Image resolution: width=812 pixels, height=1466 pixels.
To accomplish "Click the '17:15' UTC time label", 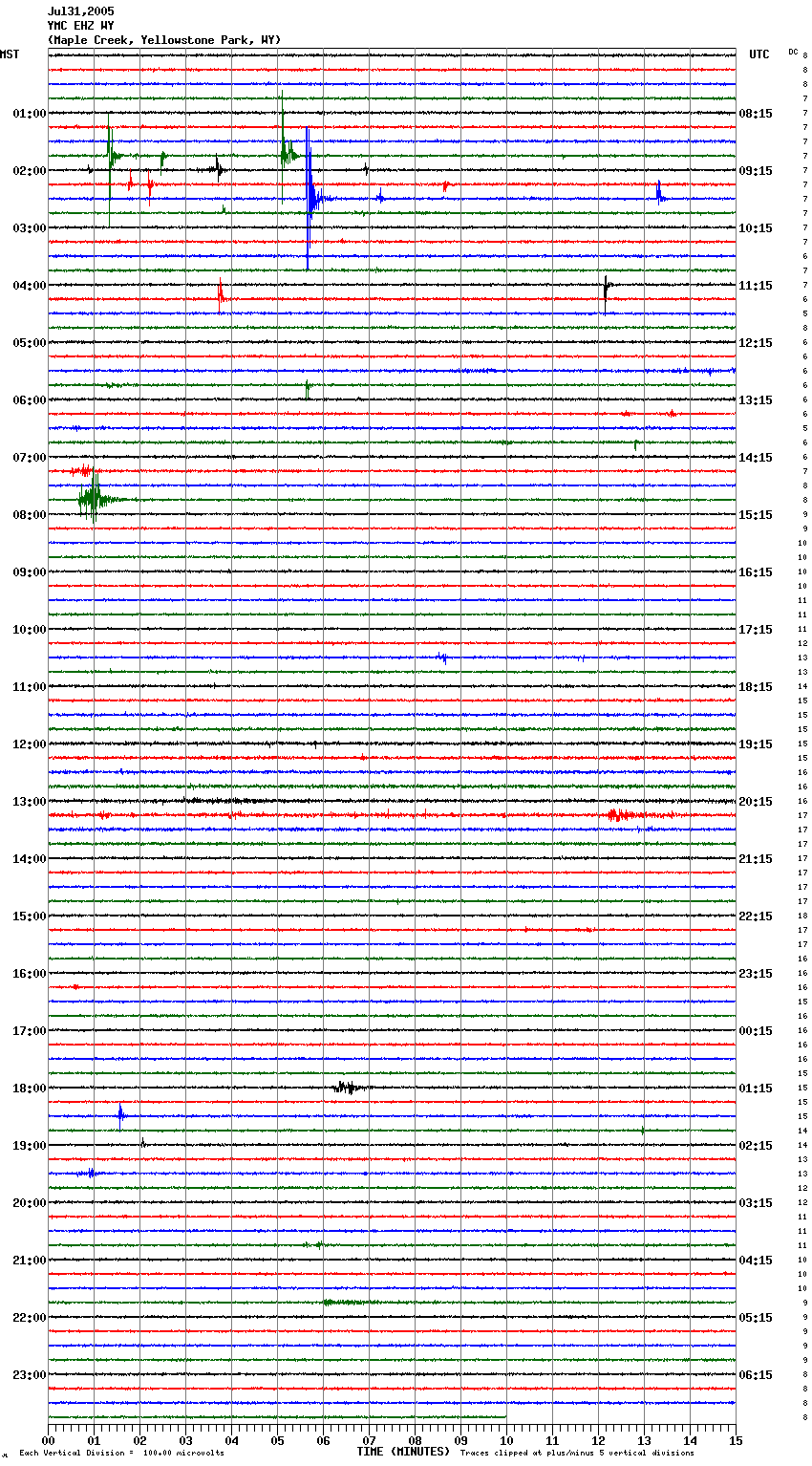I will 756,630.
